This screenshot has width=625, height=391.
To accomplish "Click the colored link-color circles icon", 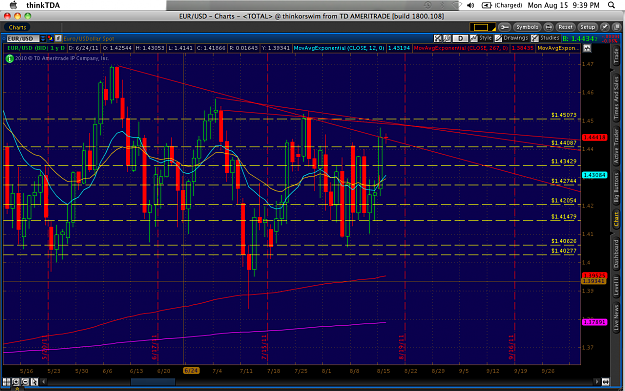I will click(50, 39).
